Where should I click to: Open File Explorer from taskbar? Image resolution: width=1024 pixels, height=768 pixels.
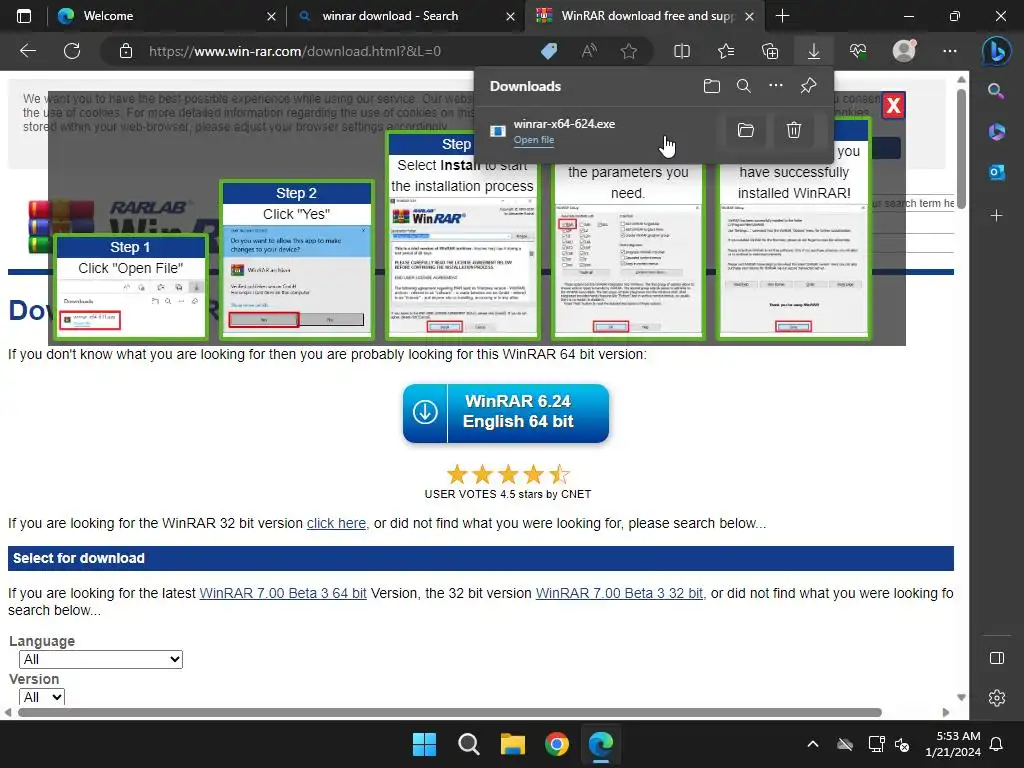513,744
